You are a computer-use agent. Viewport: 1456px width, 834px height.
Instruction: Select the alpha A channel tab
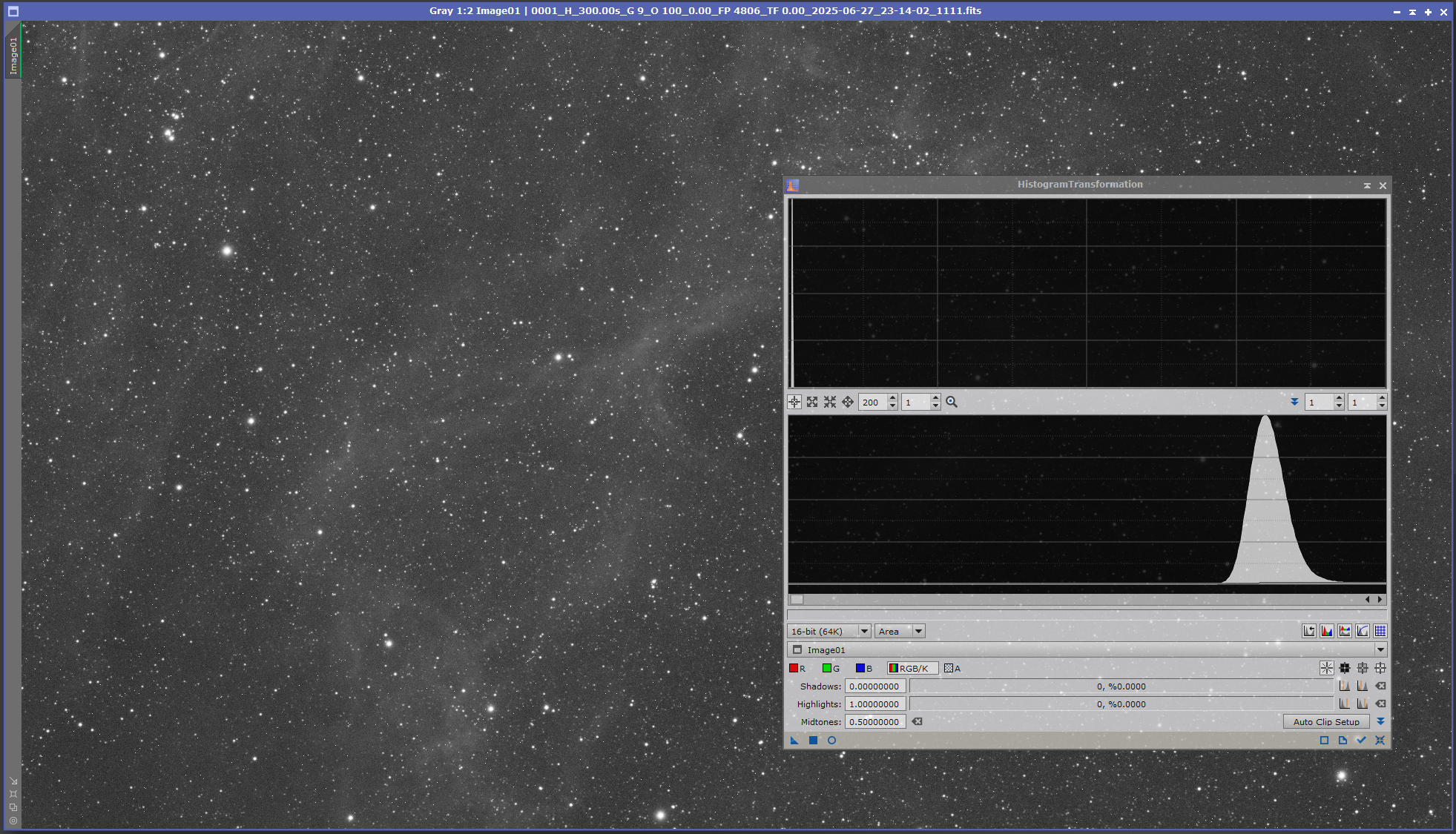point(952,668)
